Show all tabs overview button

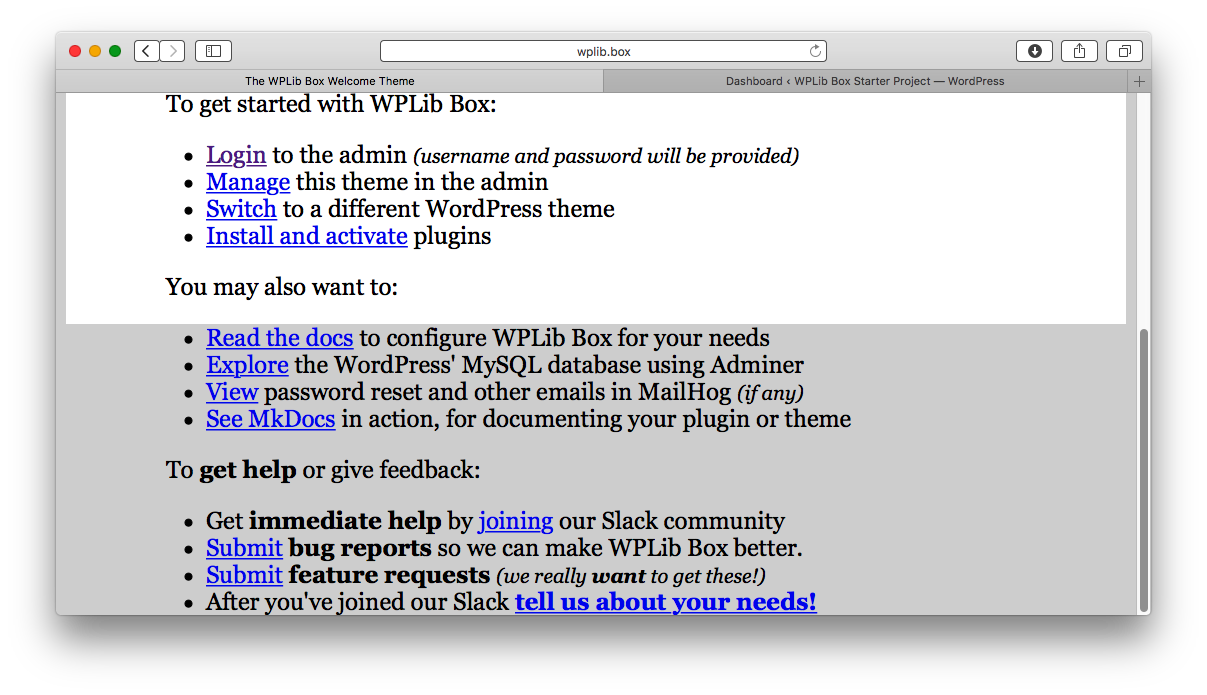click(1124, 51)
